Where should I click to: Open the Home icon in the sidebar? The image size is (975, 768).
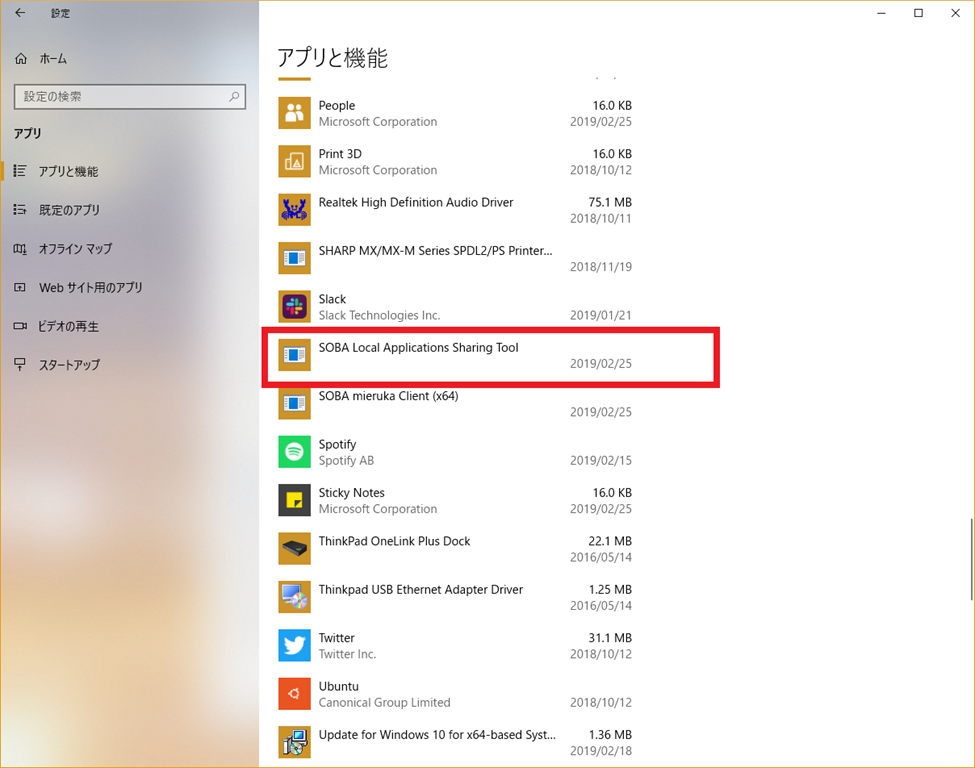pyautogui.click(x=21, y=58)
